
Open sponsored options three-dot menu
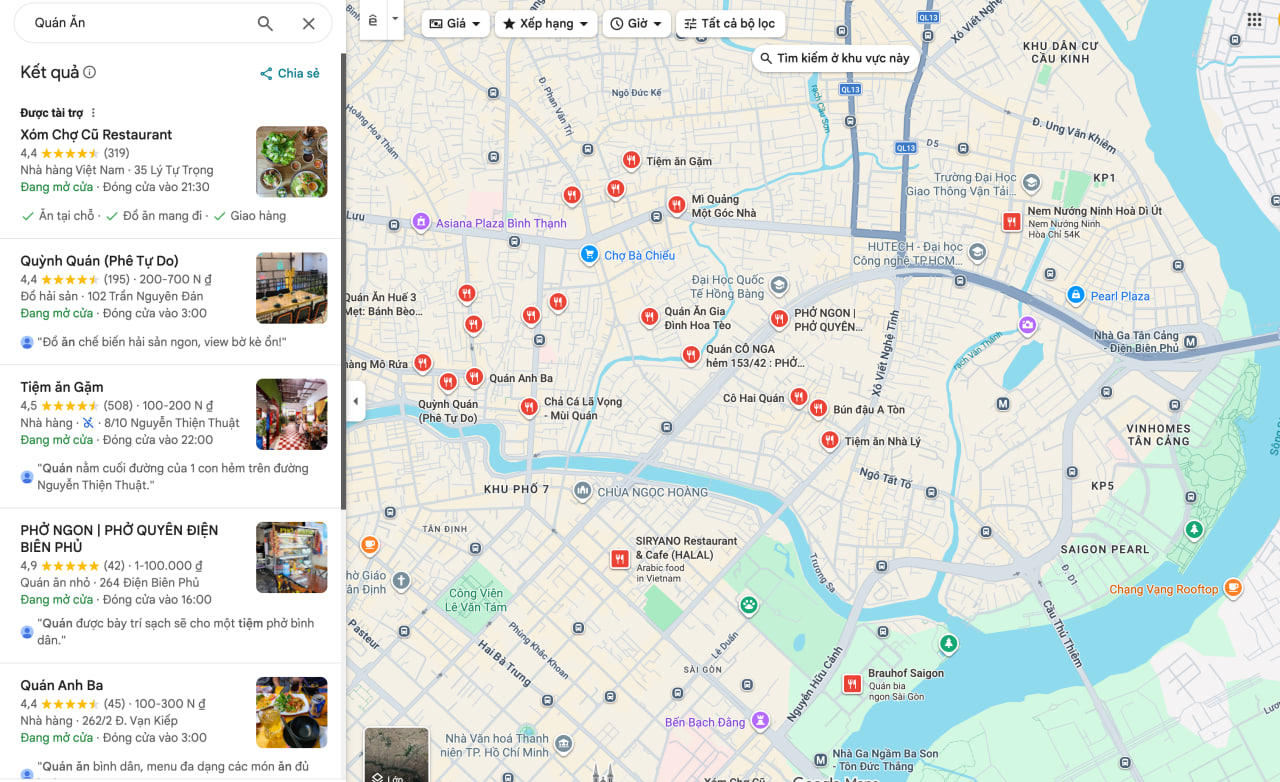pyautogui.click(x=94, y=113)
